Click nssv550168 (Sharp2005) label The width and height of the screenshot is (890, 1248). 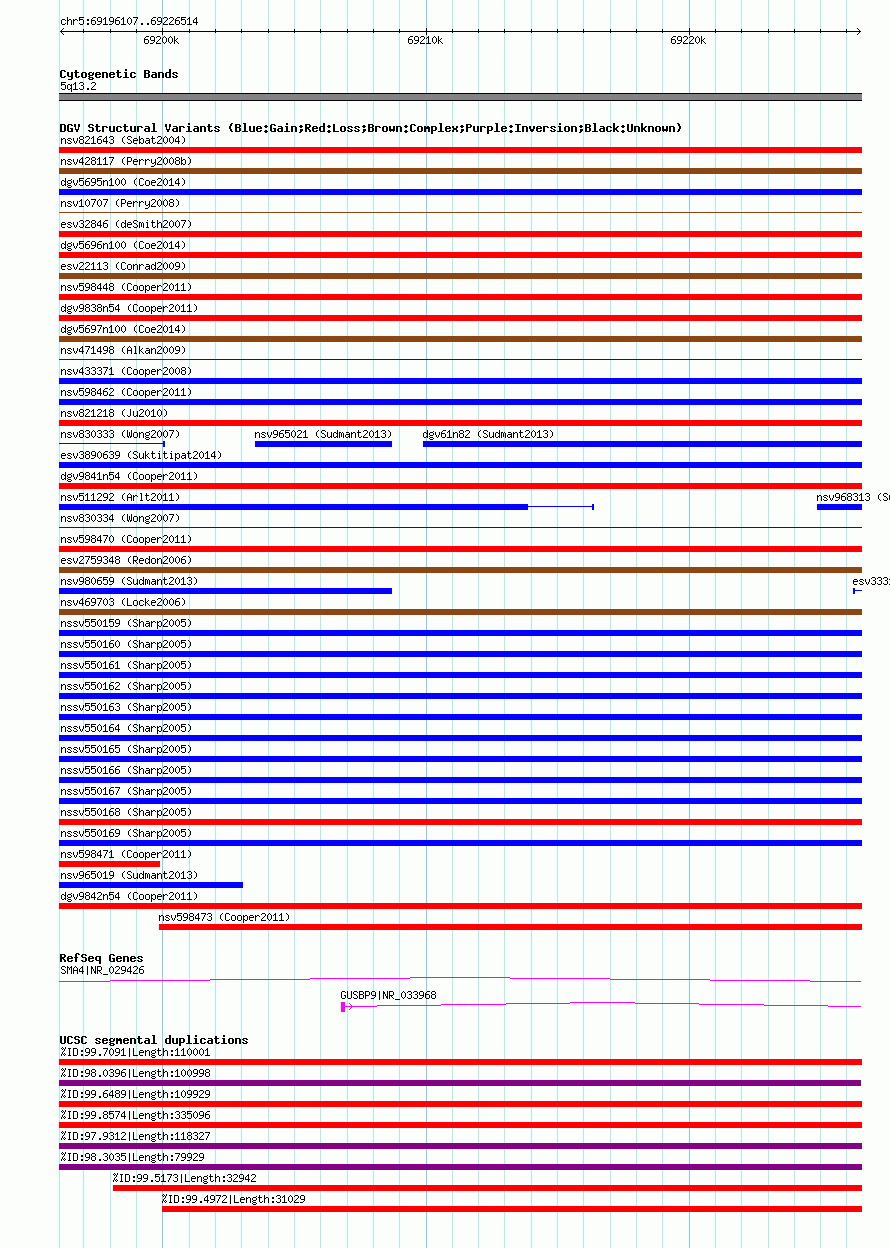[x=126, y=812]
